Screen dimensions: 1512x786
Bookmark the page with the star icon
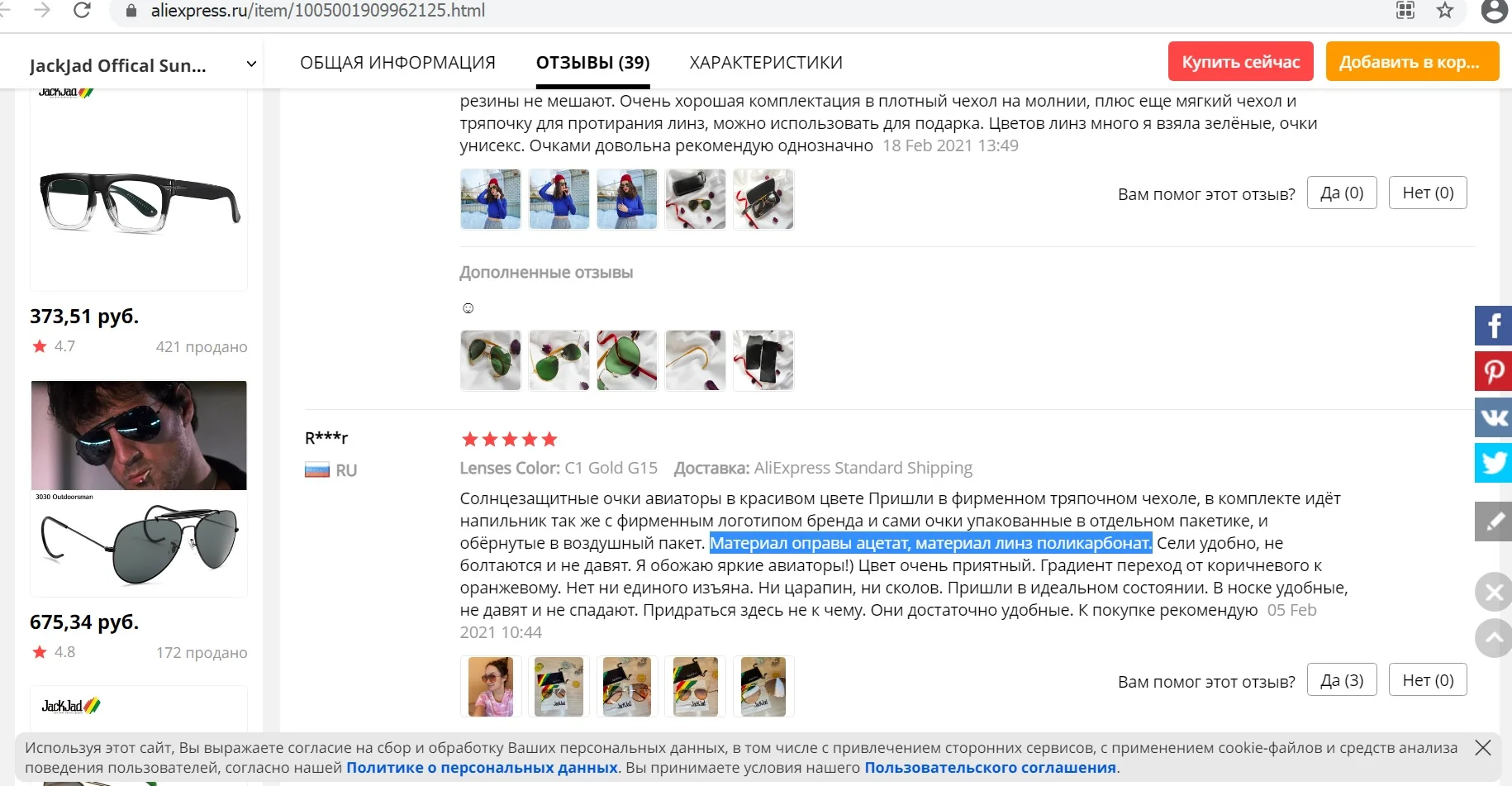(1445, 11)
